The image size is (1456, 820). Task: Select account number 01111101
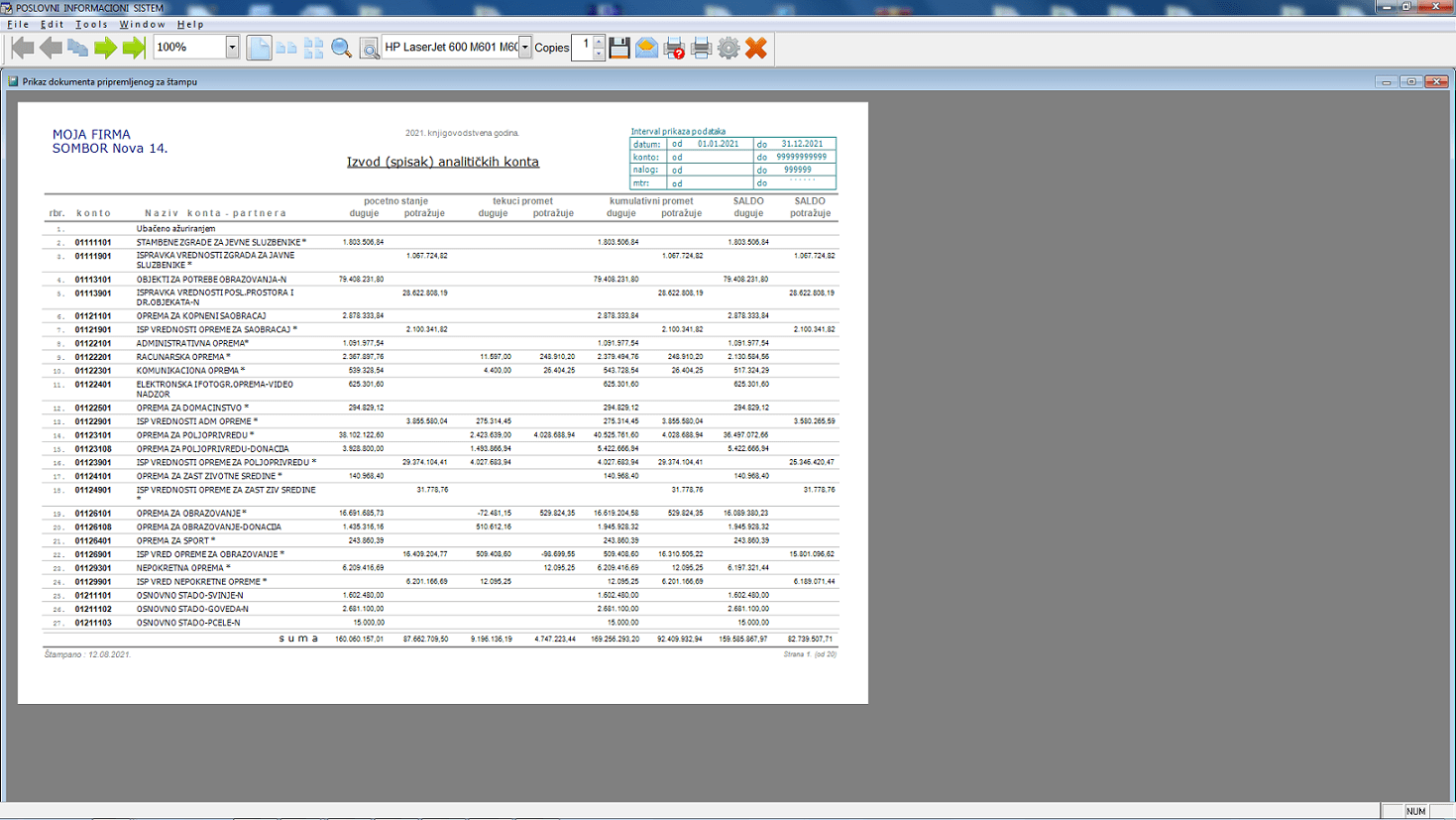[x=93, y=242]
